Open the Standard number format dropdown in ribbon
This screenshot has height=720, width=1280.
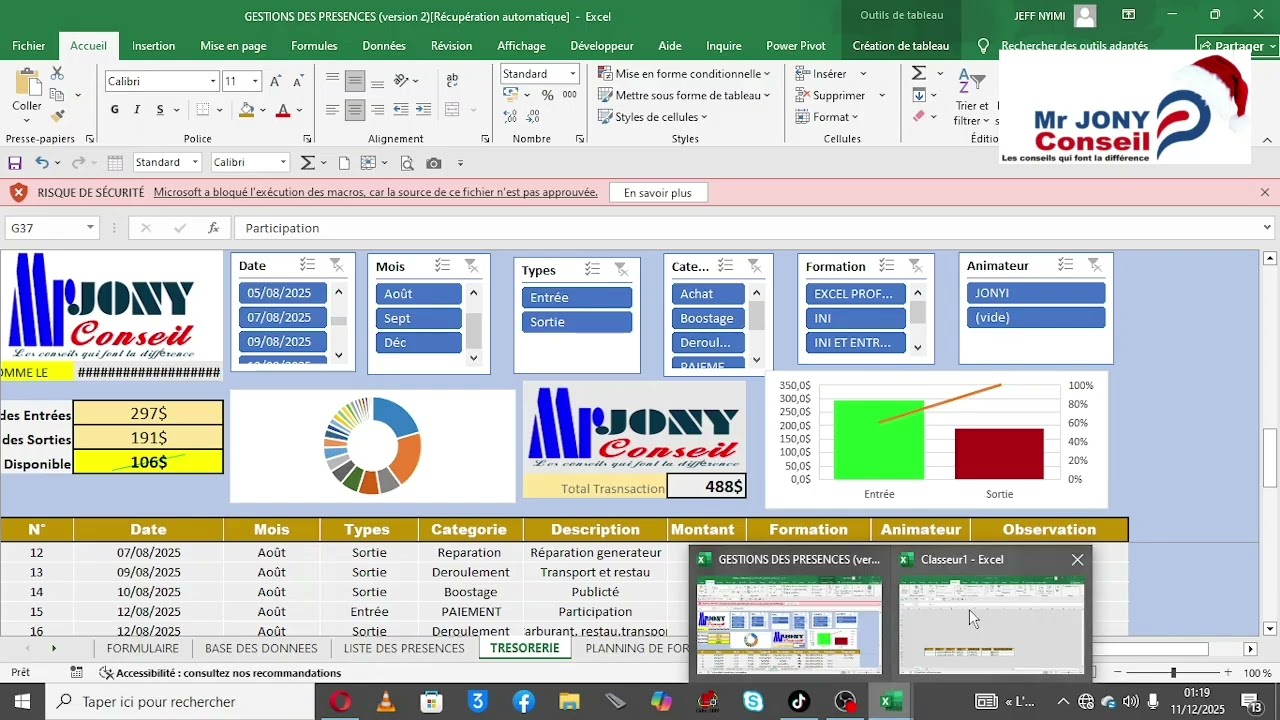(x=573, y=74)
